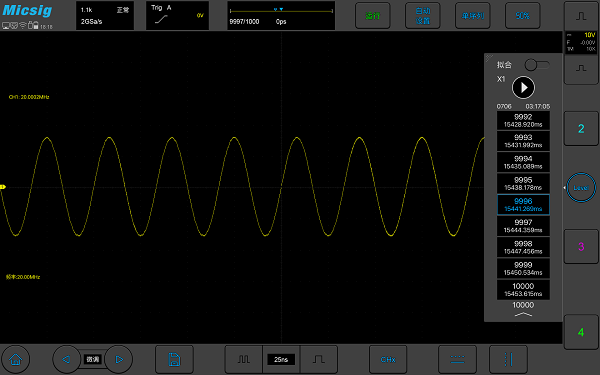The width and height of the screenshot is (600, 375).
Task: Collapse frame list with bottom chevron
Action: 523,315
